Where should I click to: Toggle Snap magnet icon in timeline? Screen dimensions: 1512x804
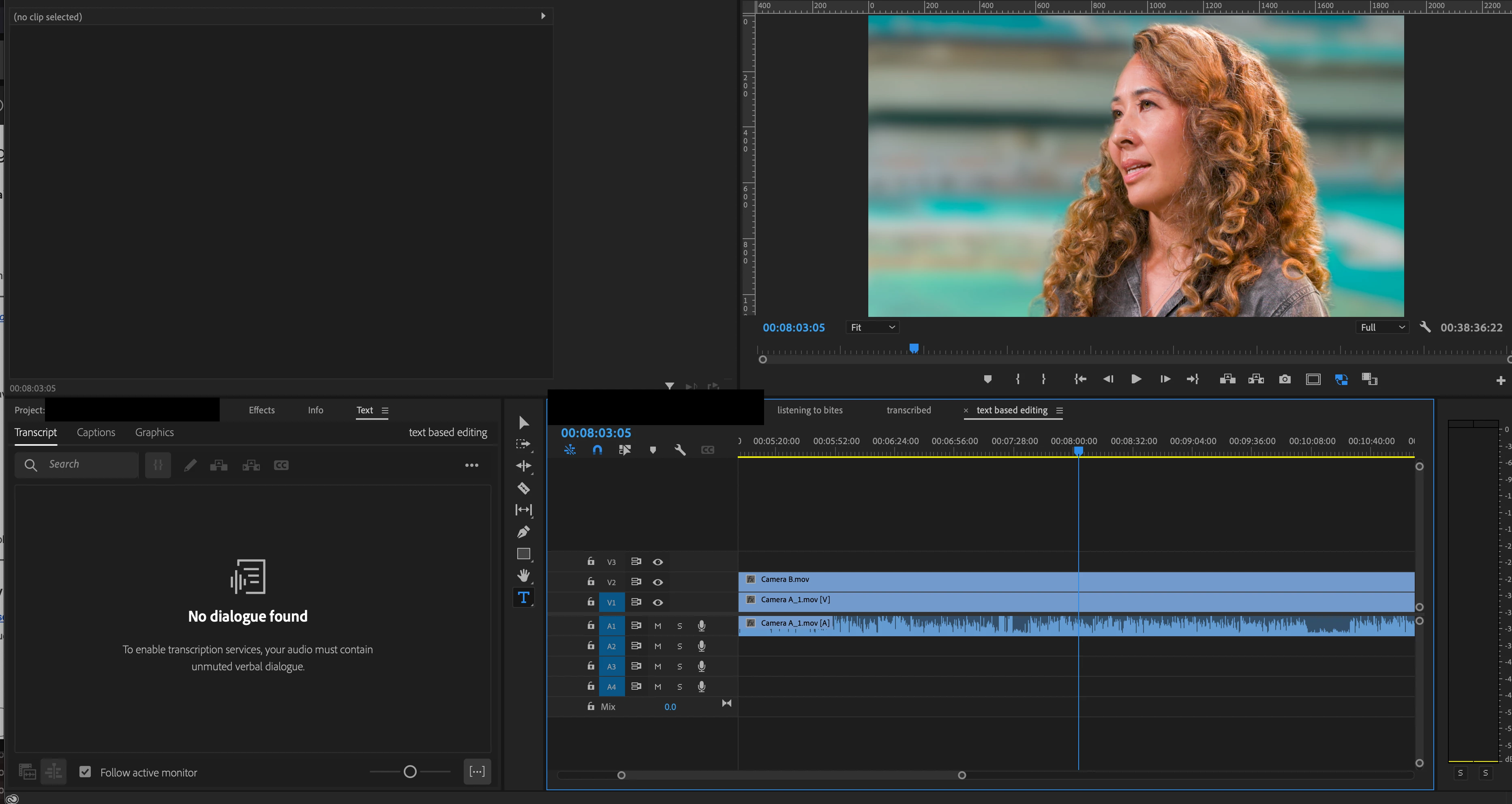point(597,450)
